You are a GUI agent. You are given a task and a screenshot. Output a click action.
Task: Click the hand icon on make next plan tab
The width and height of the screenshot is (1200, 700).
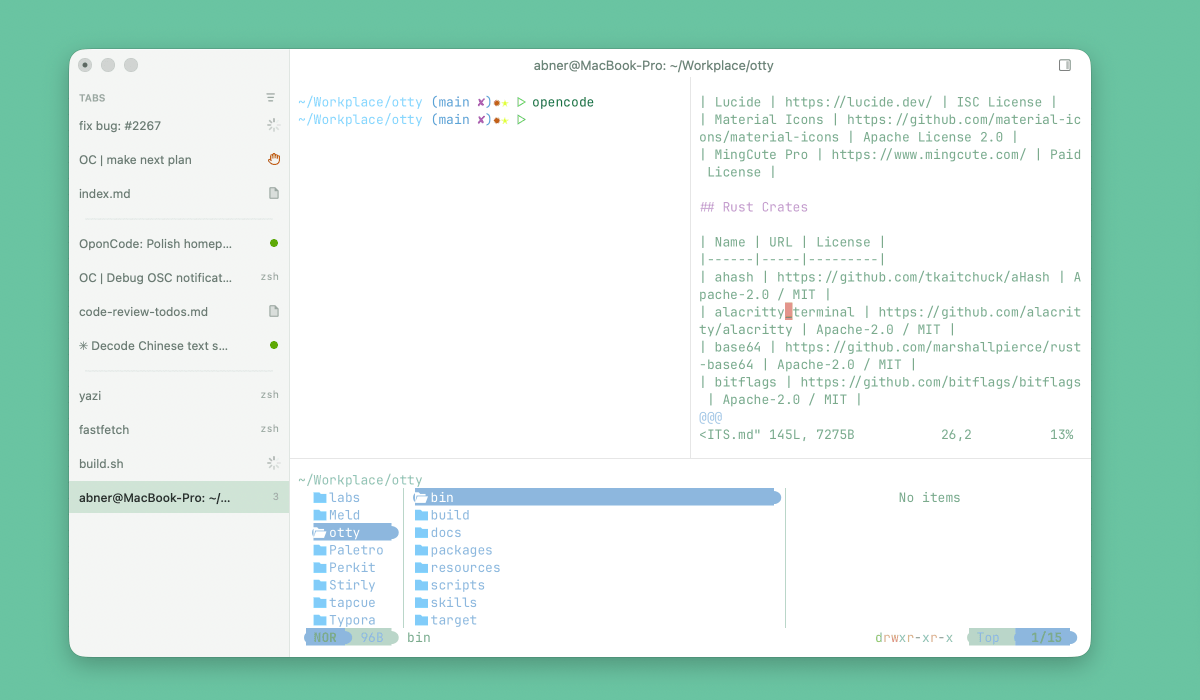coord(274,159)
